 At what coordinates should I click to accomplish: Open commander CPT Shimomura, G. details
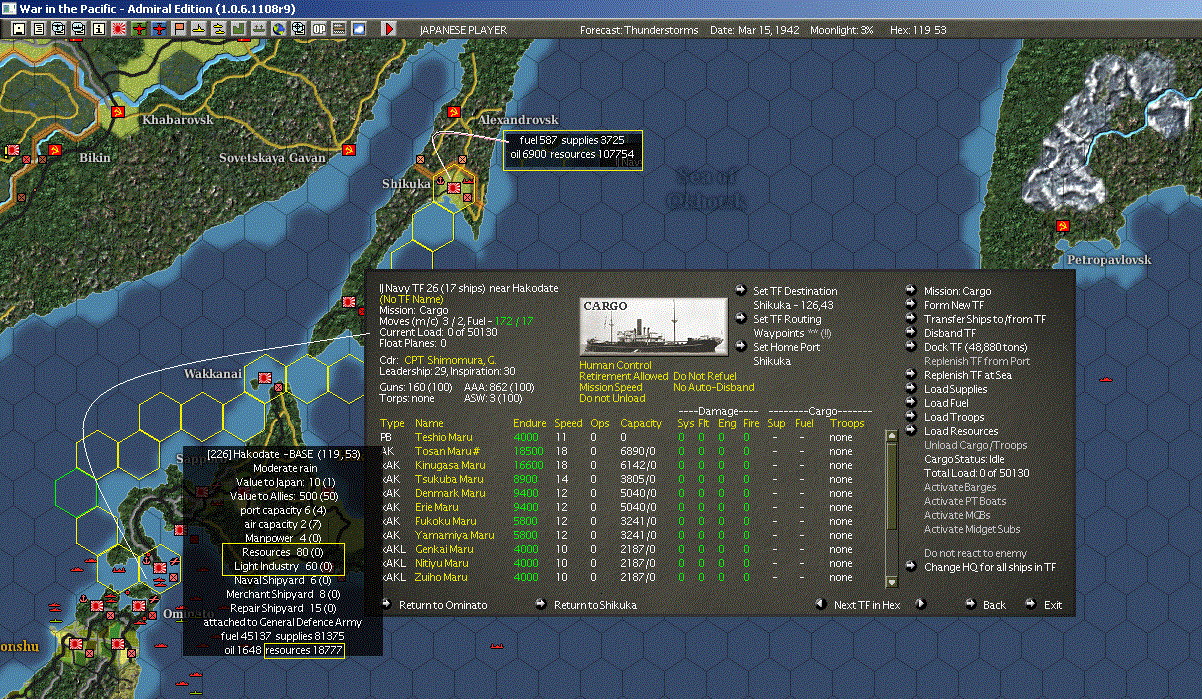(450, 359)
